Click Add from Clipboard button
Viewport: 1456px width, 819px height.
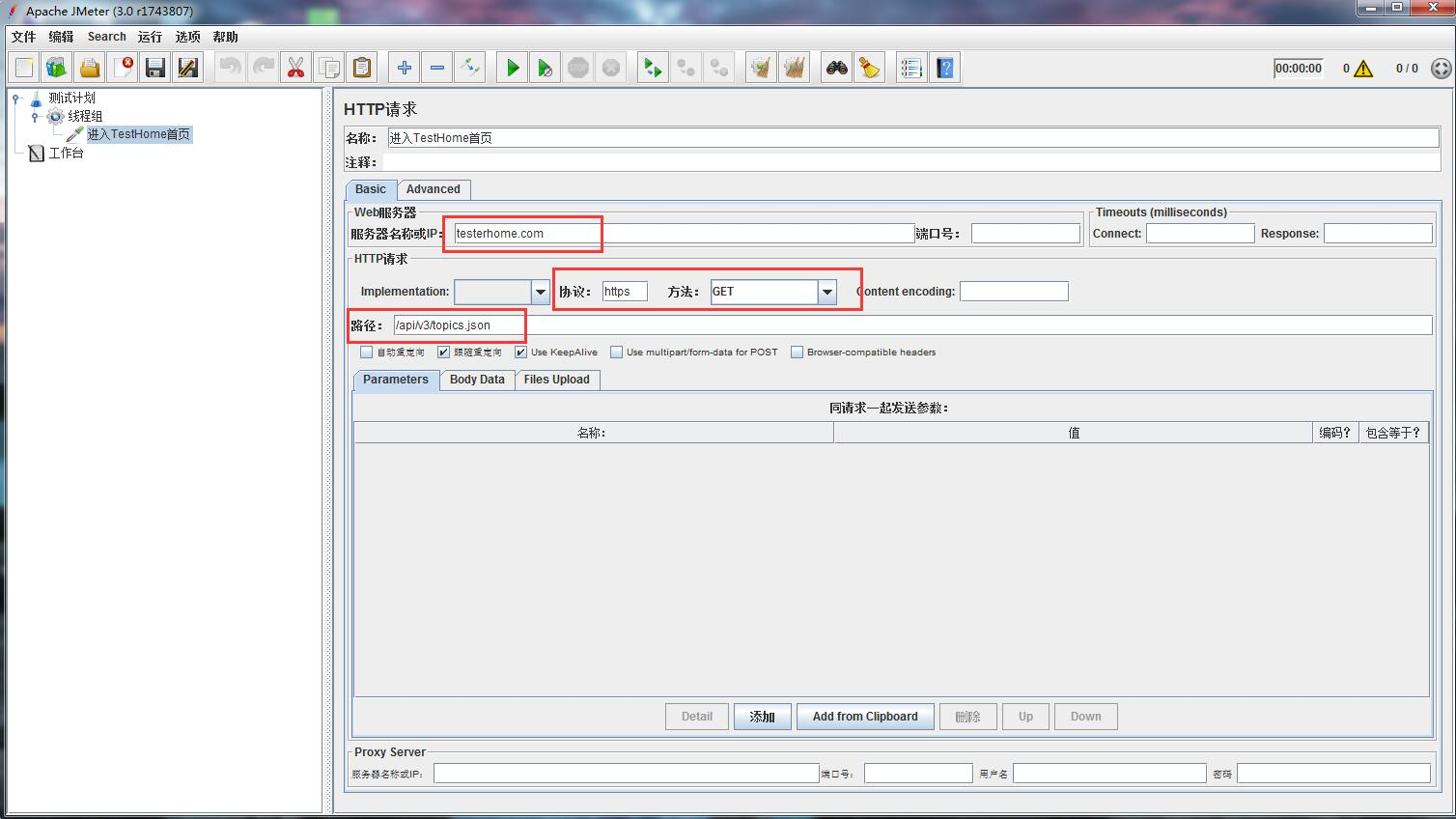[865, 717]
